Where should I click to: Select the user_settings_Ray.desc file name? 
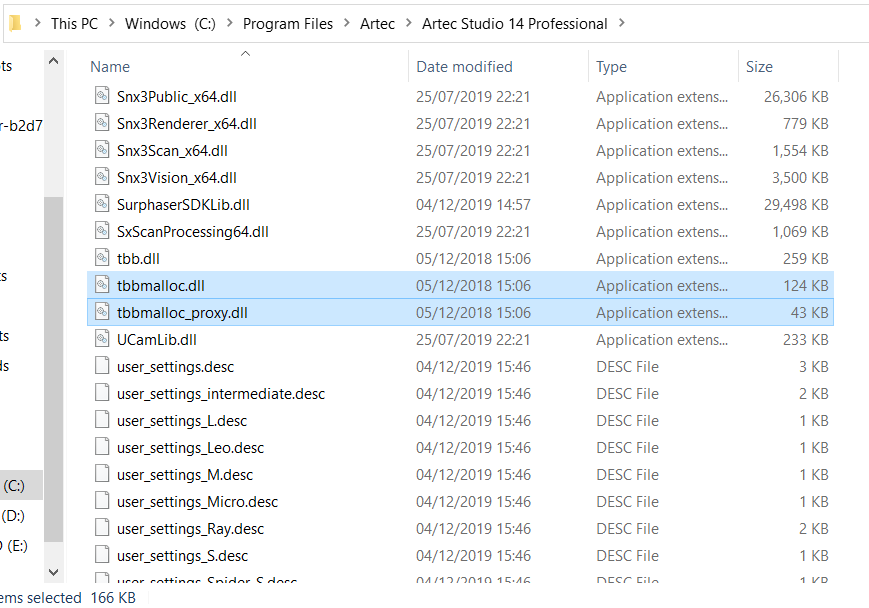pyautogui.click(x=191, y=529)
